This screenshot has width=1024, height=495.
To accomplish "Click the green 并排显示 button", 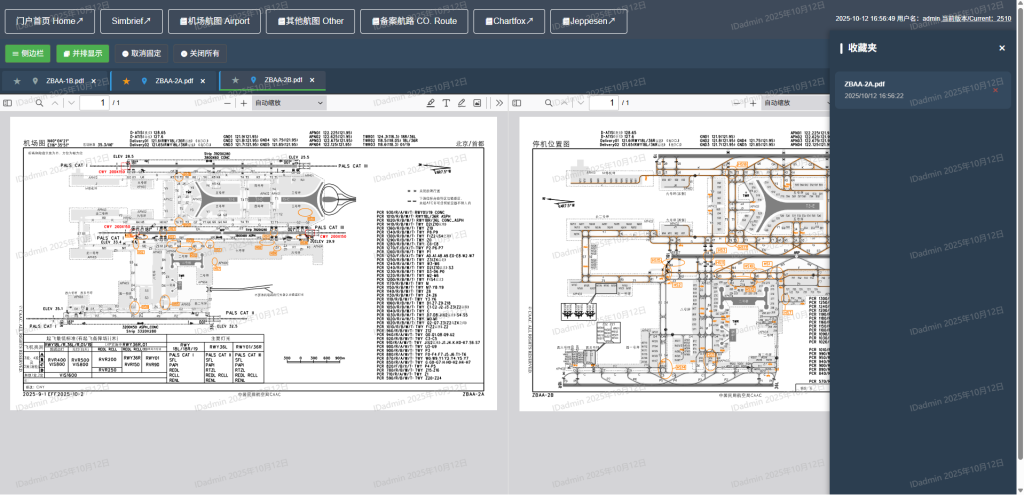I will coord(82,53).
